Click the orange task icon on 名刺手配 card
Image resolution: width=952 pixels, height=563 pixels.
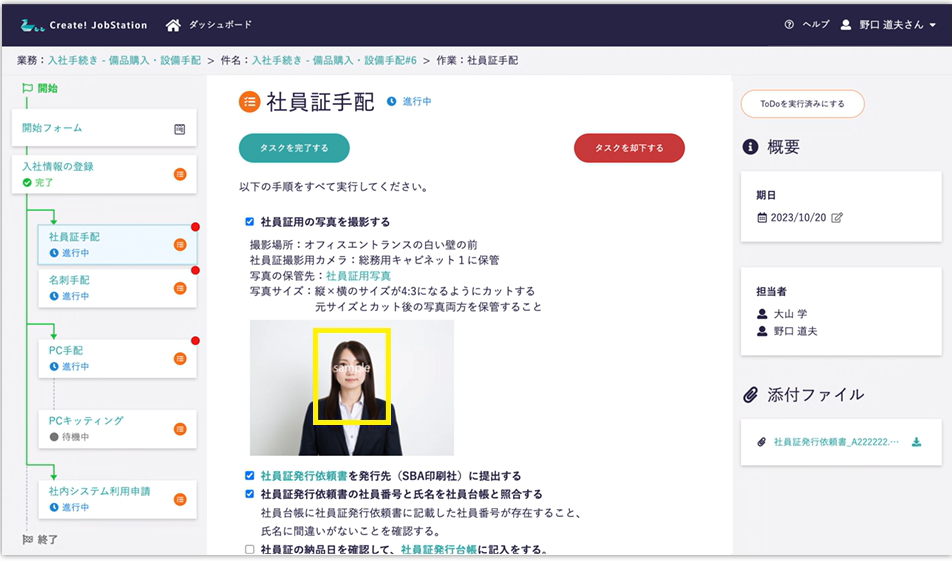pyautogui.click(x=180, y=288)
